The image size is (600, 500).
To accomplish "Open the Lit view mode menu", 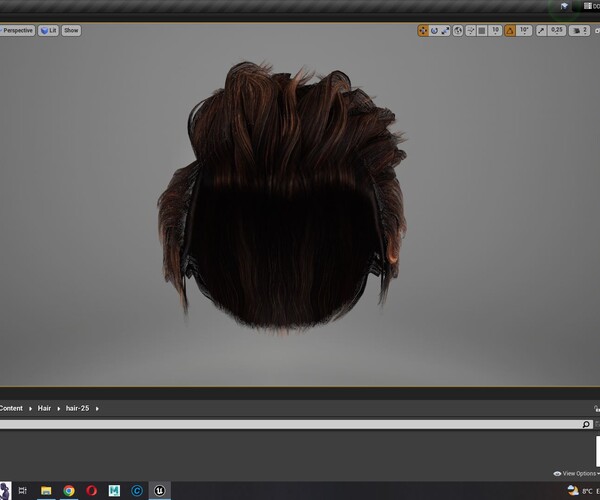I will click(x=48, y=31).
